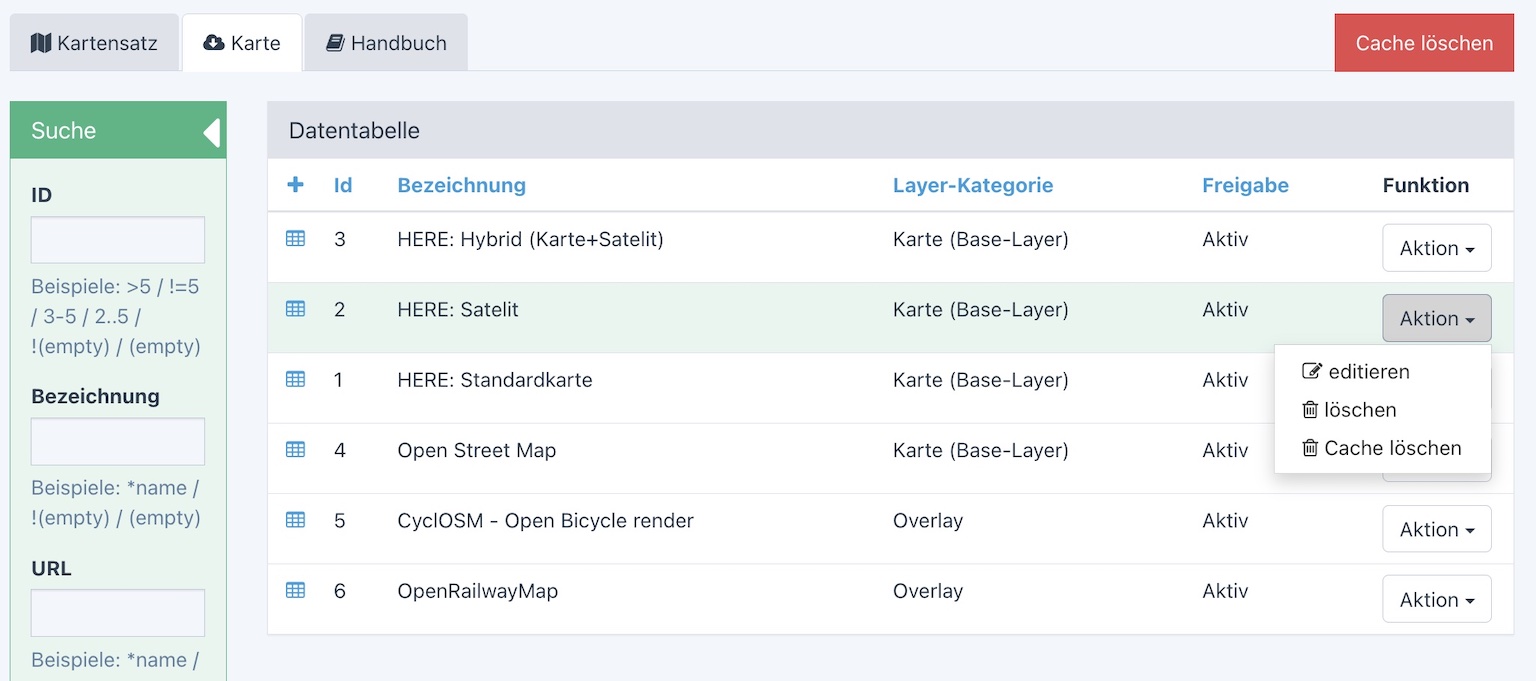
Task: Open the Handbuch tab
Action: pos(386,43)
